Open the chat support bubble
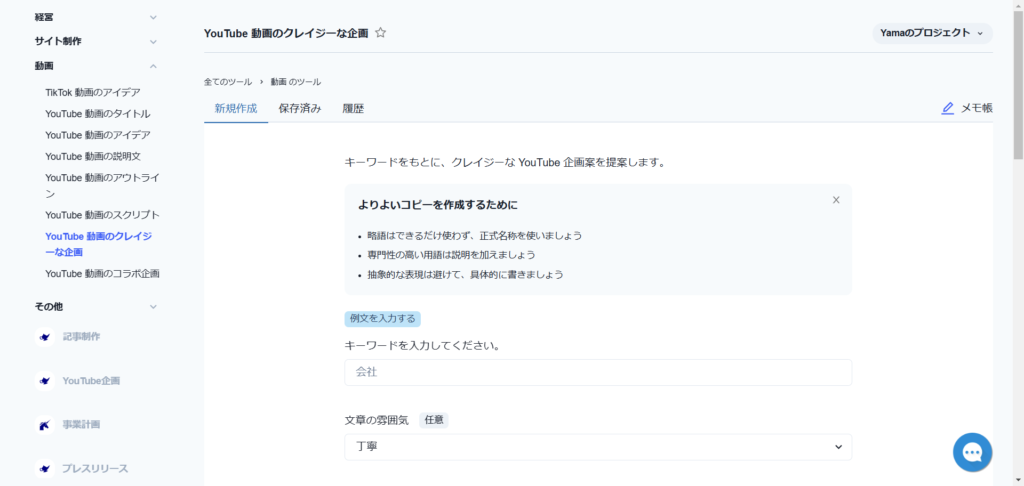Screen dimensions: 1024x486 (x=972, y=452)
